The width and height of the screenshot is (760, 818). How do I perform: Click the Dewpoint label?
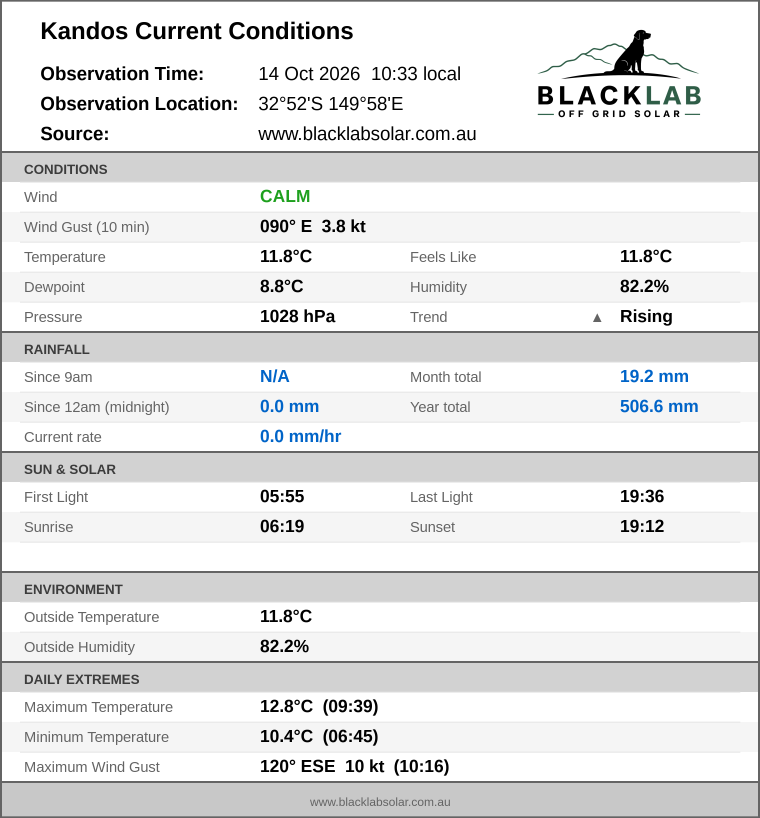54,287
